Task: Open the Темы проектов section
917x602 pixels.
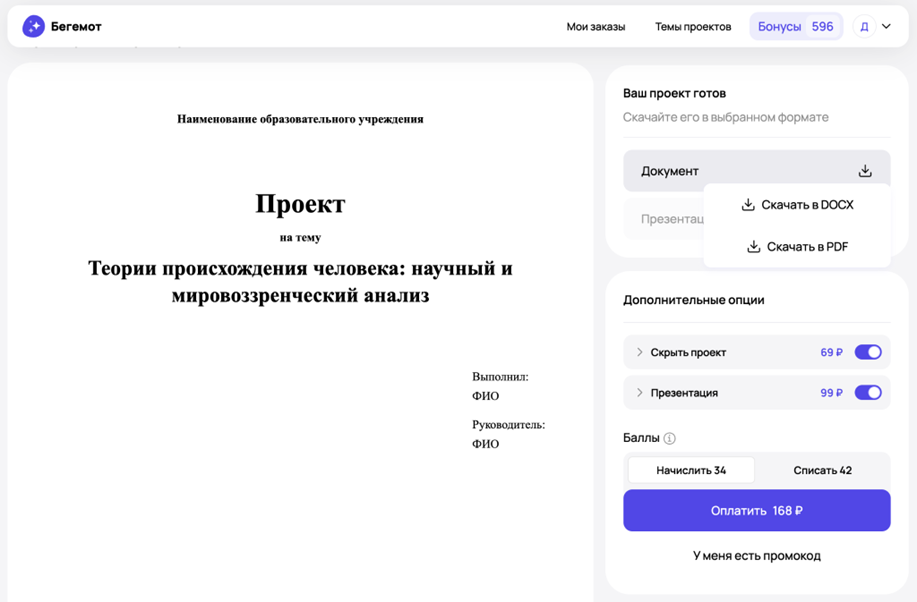Action: point(691,26)
